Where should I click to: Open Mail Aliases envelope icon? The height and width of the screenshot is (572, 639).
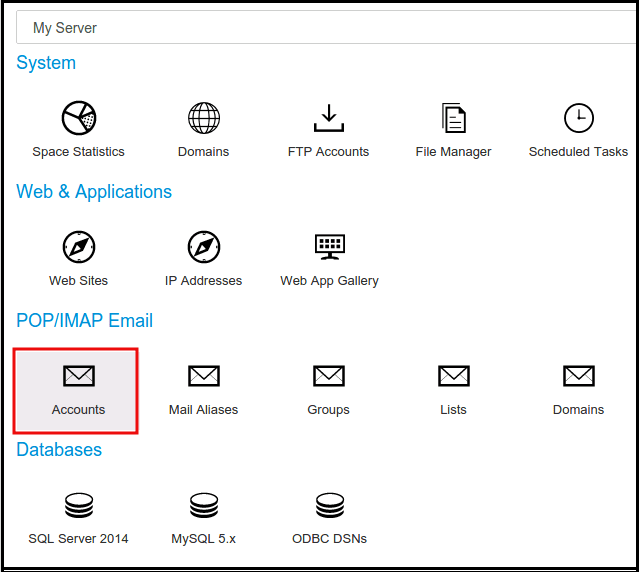coord(204,376)
